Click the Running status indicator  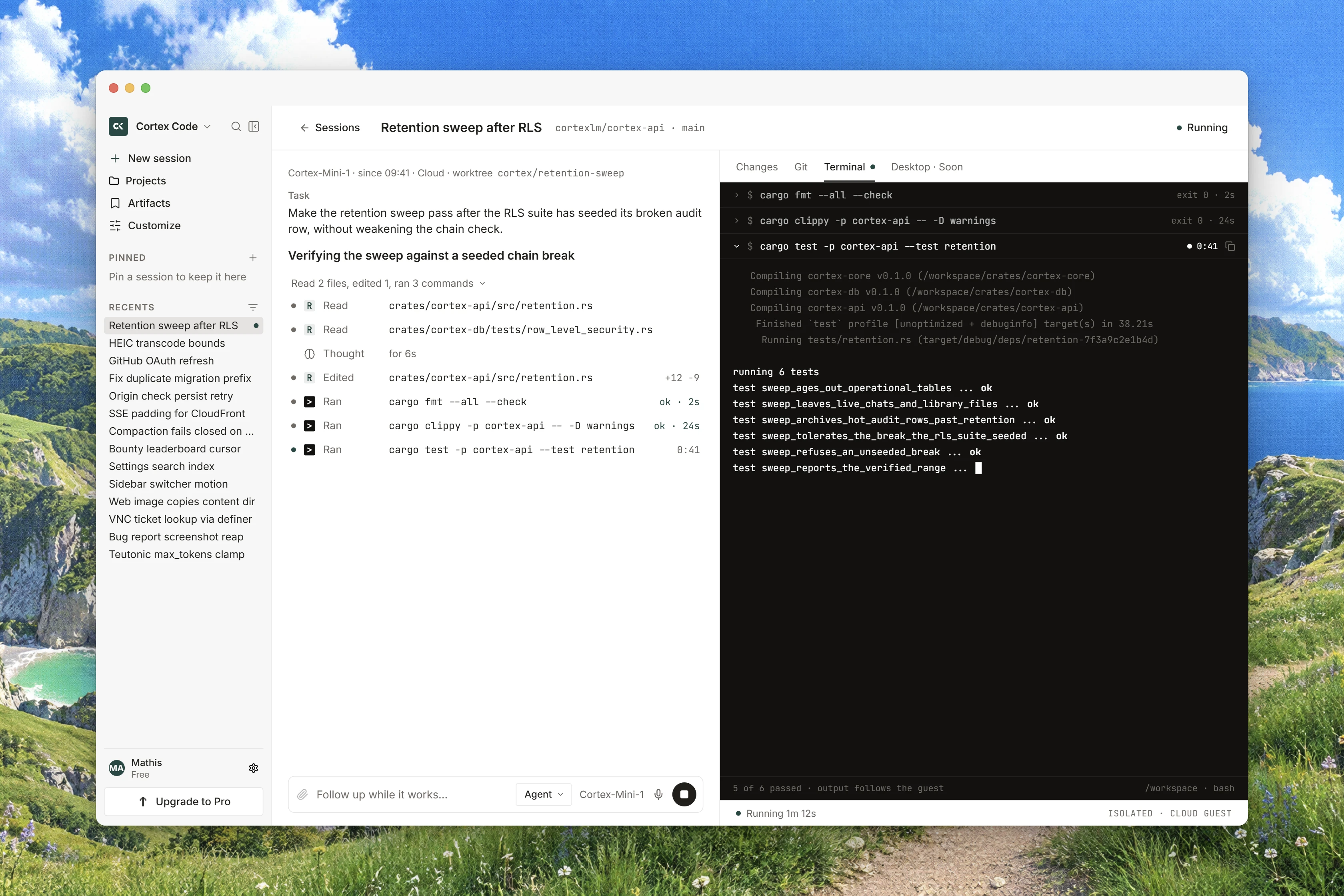(1202, 128)
